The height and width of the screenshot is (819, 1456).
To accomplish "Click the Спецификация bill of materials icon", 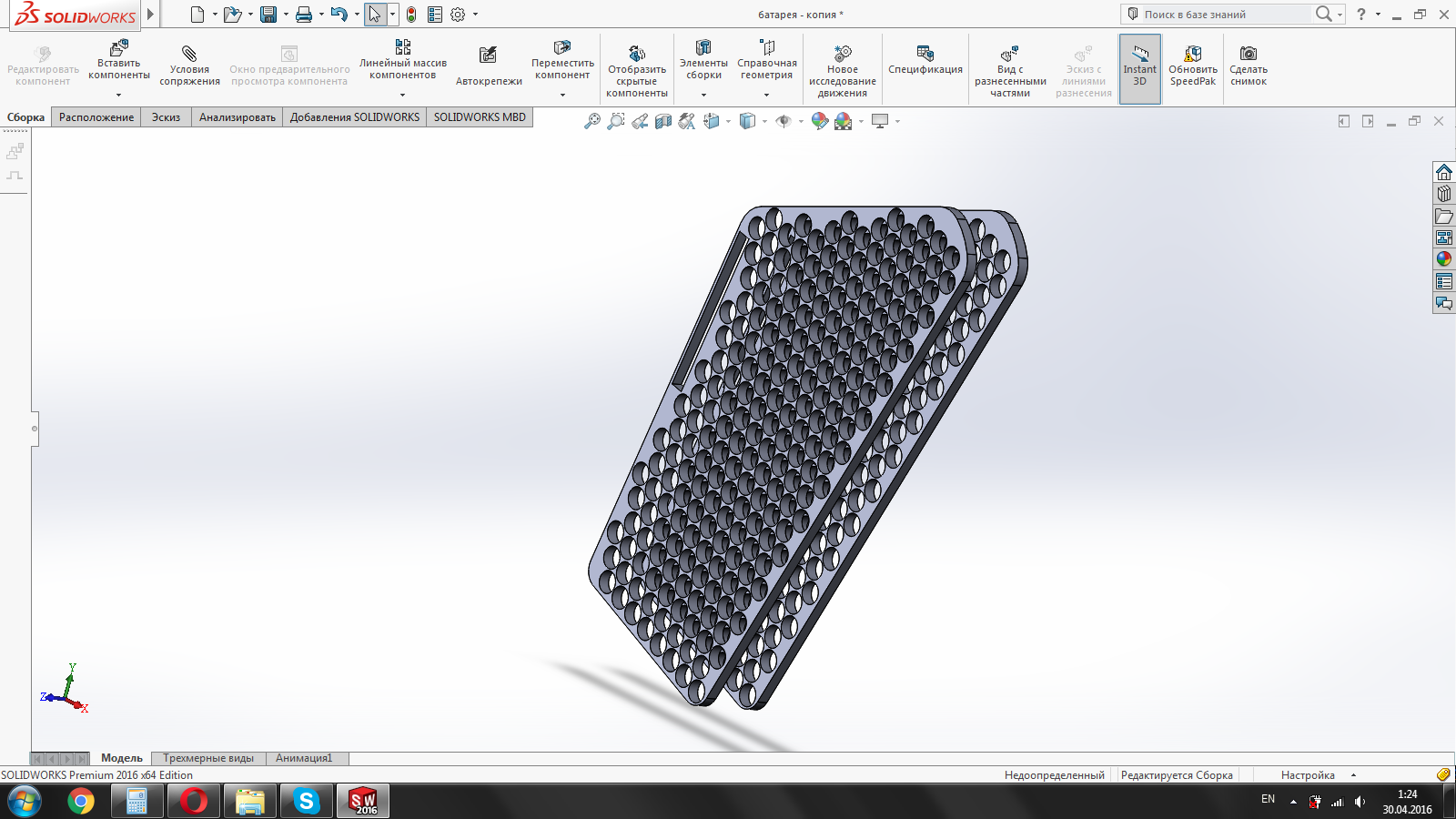I will tap(925, 54).
